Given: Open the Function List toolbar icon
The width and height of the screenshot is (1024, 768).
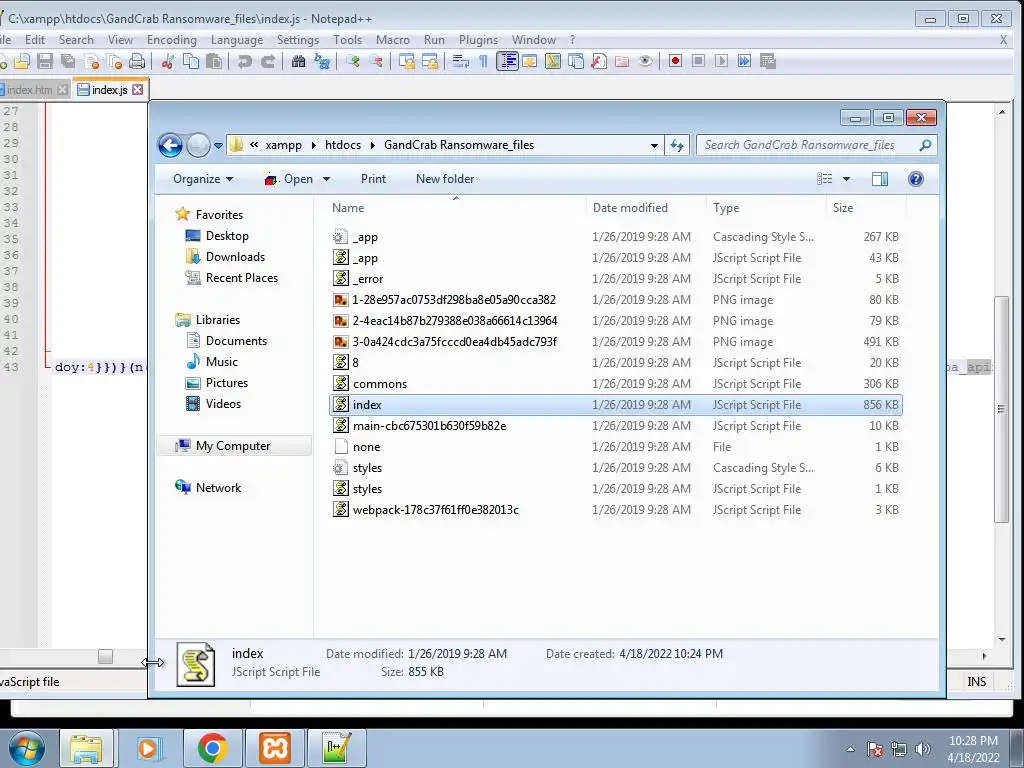Looking at the screenshot, I should click(x=599, y=61).
